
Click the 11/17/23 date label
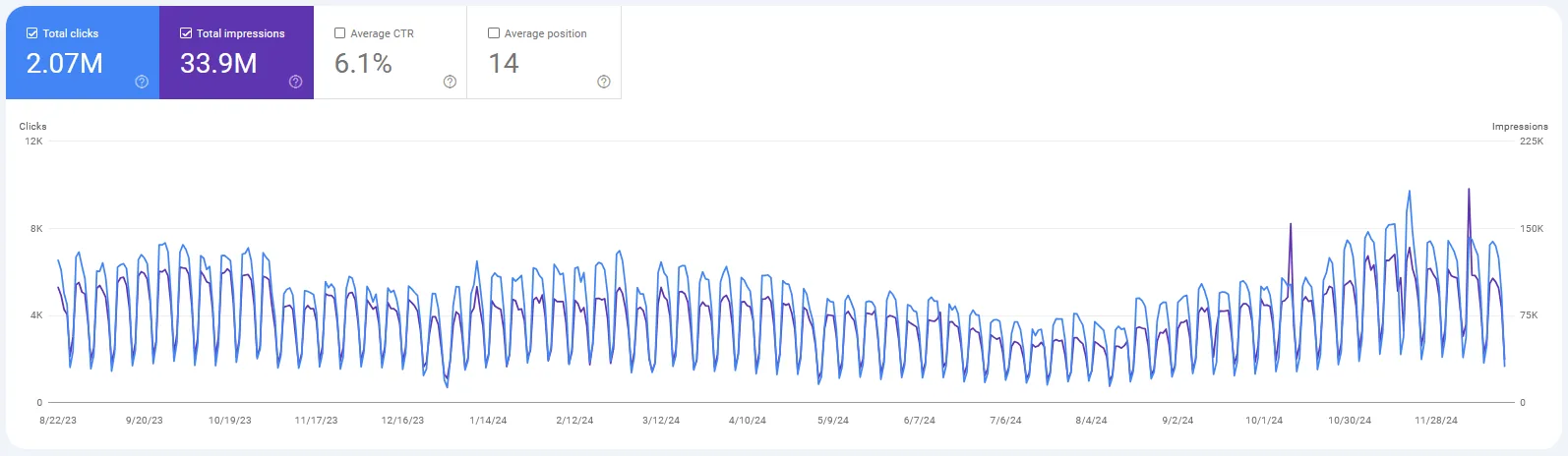click(x=316, y=421)
